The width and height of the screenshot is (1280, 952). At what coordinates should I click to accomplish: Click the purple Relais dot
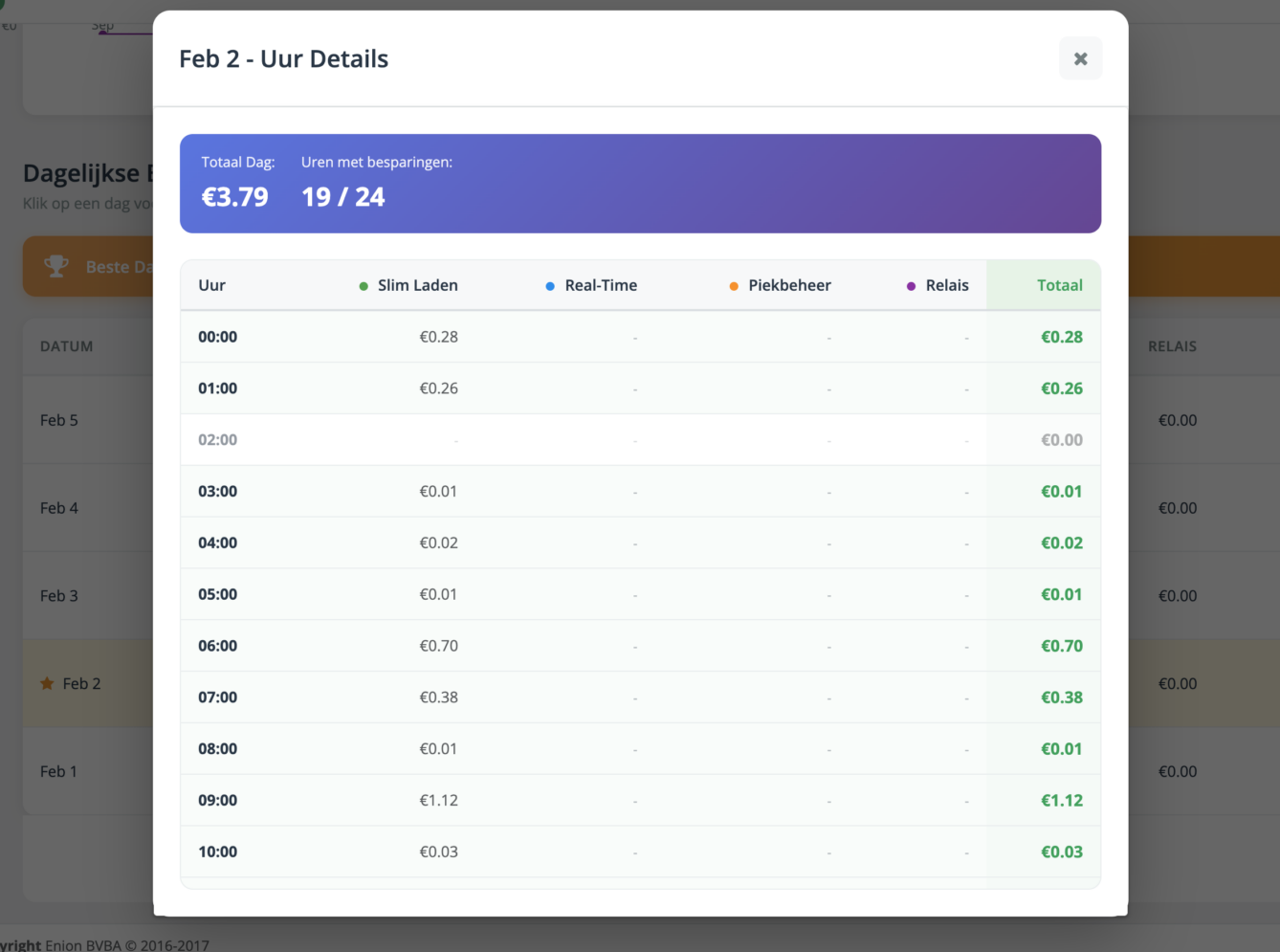pos(911,286)
